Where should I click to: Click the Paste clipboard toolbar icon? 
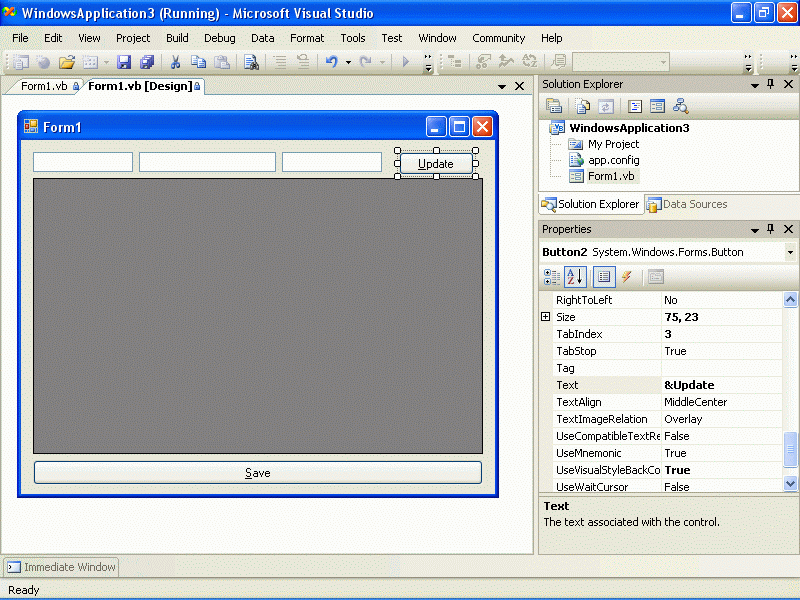(x=221, y=62)
